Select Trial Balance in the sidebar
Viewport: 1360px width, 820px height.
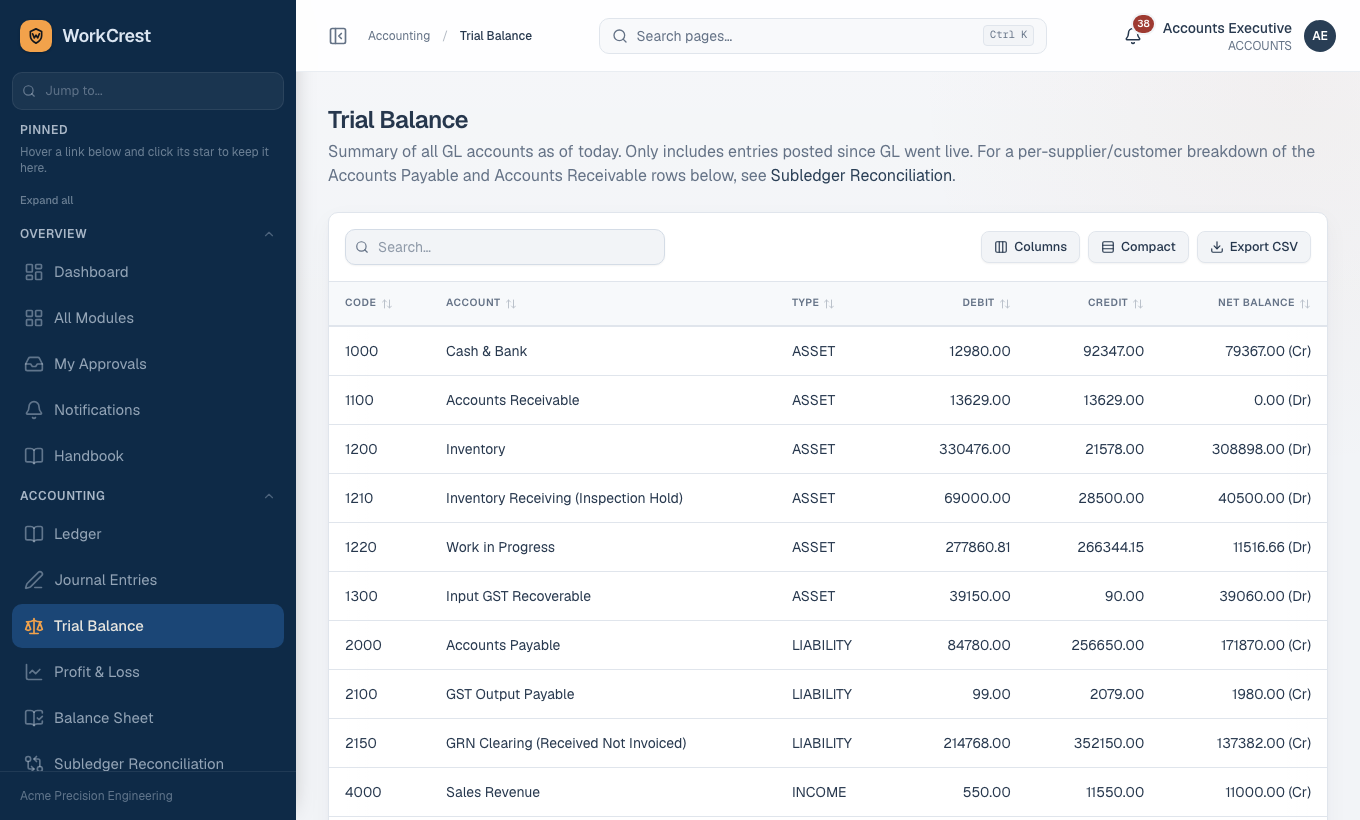148,626
